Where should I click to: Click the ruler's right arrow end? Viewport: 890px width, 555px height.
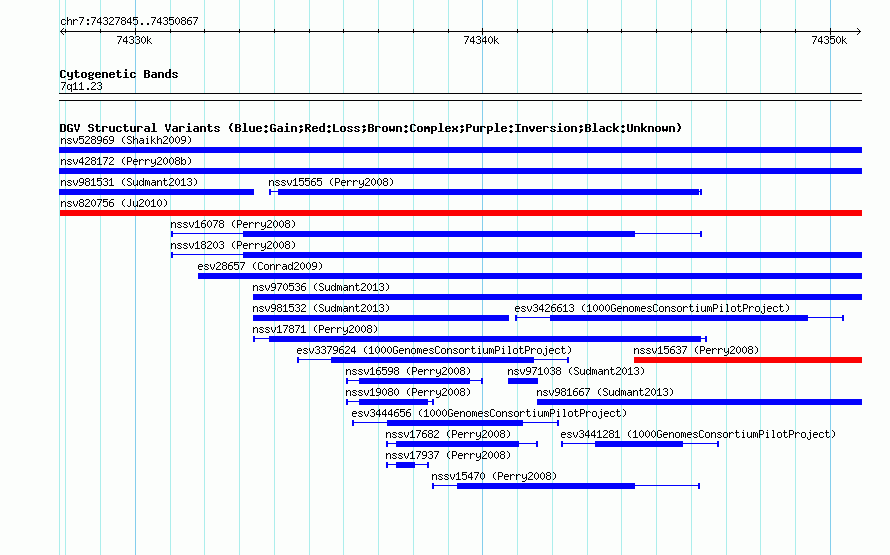[858, 31]
